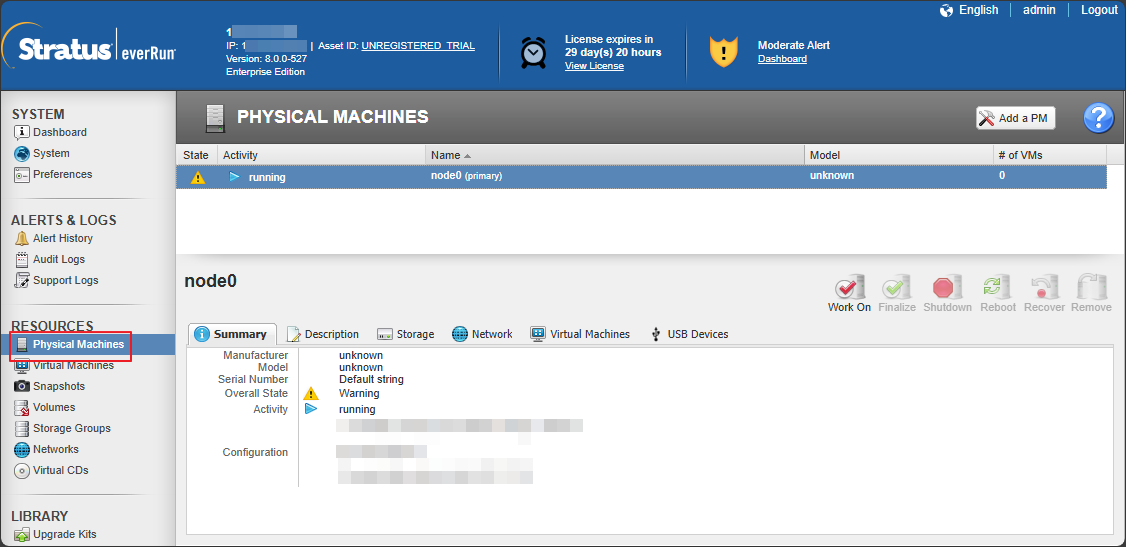
Task: Select the node0 (primary) row name
Action: [466, 175]
